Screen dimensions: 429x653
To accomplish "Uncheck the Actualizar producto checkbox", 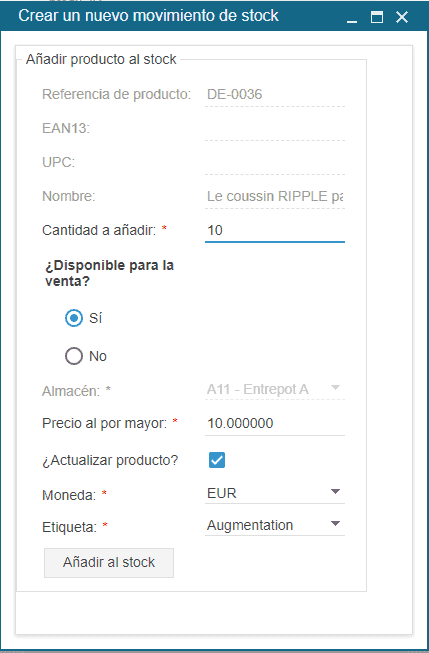I will (x=217, y=460).
